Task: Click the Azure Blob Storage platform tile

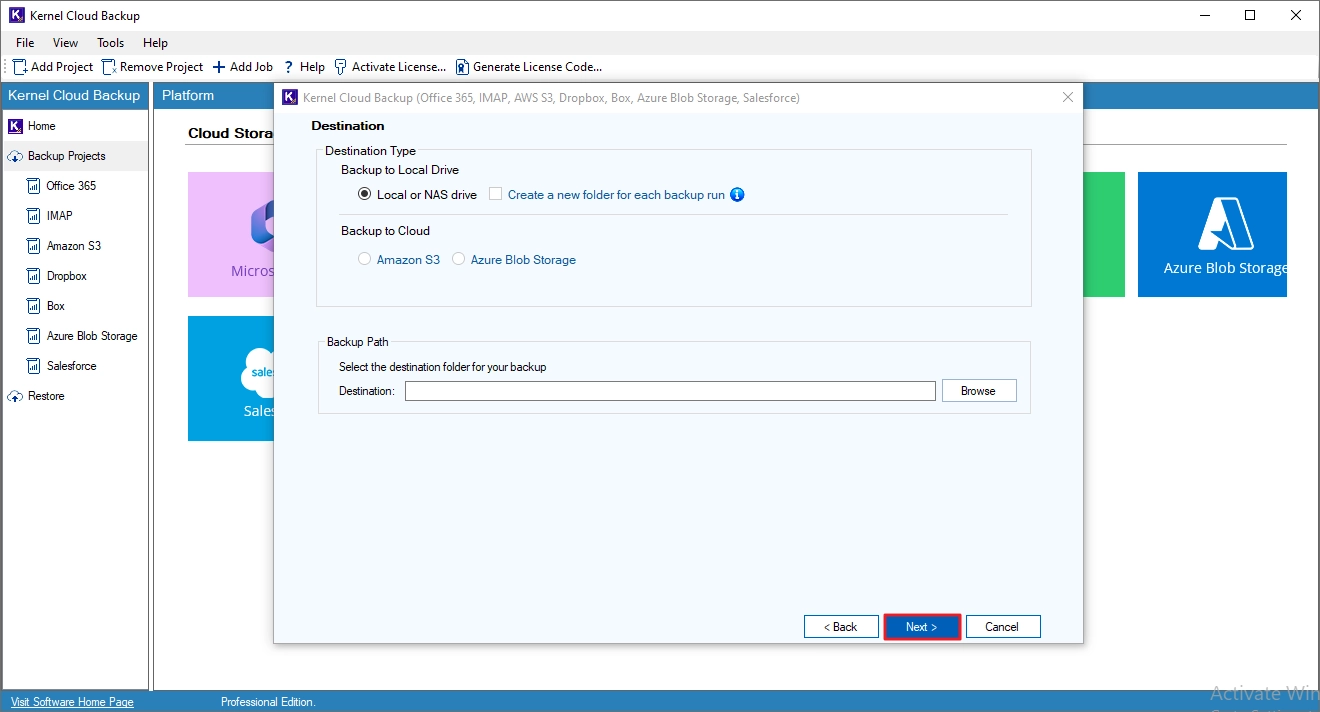Action: pos(1212,234)
